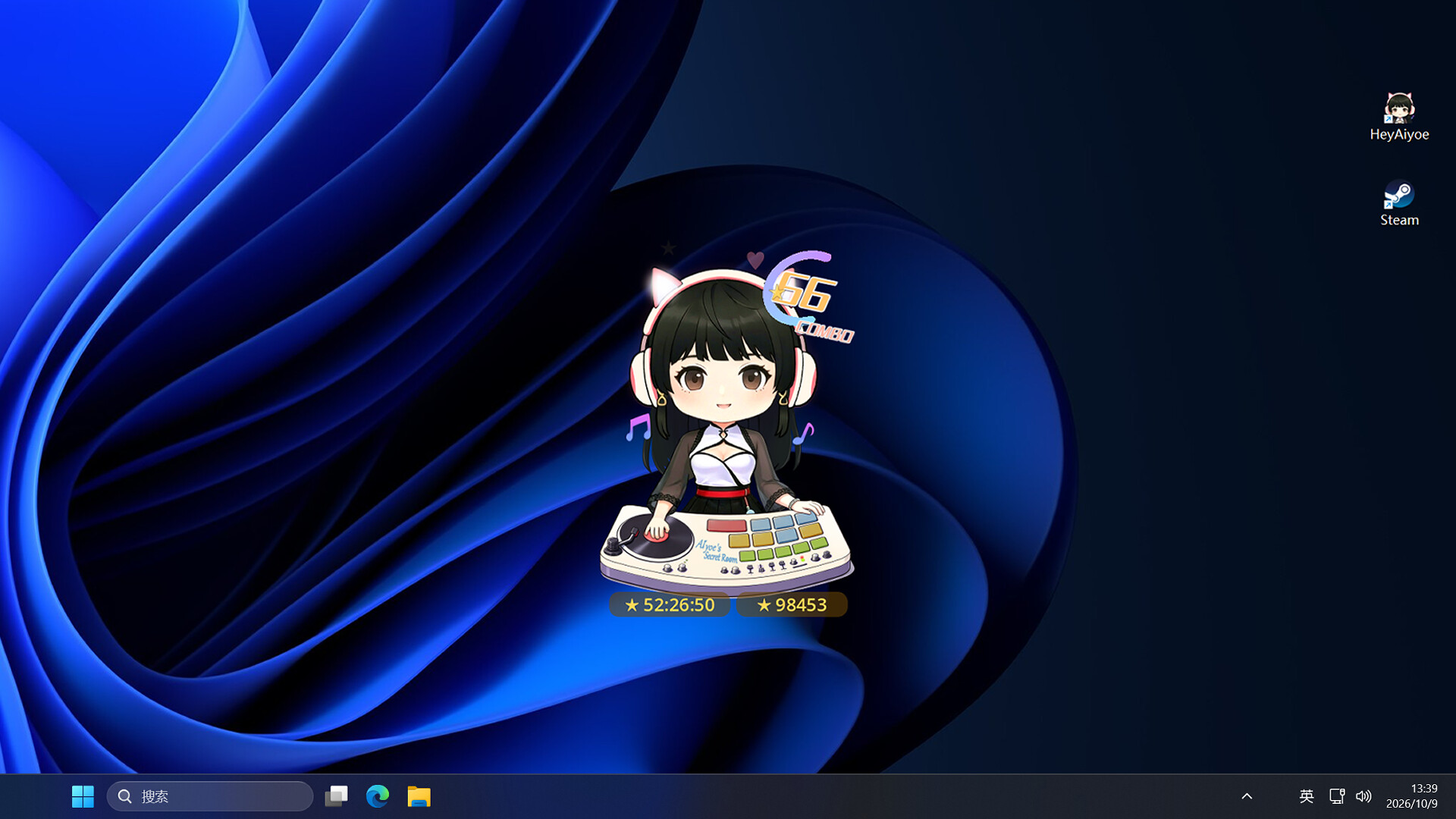Click the taskbar search box
1456x819 pixels.
210,796
